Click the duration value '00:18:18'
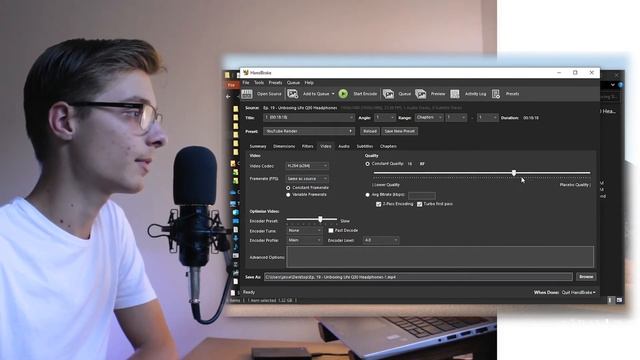This screenshot has height=360, width=640. [531, 118]
